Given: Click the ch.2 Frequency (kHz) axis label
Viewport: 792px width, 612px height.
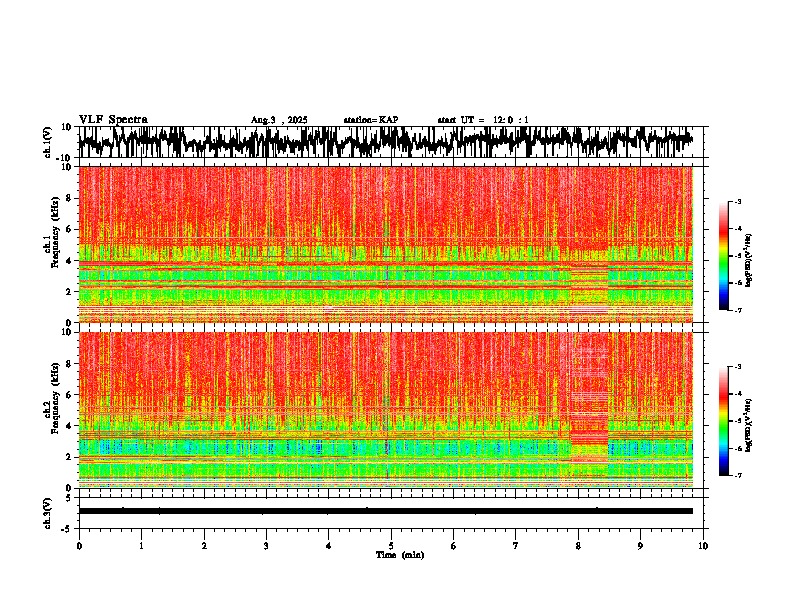Looking at the screenshot, I should click(x=54, y=398).
